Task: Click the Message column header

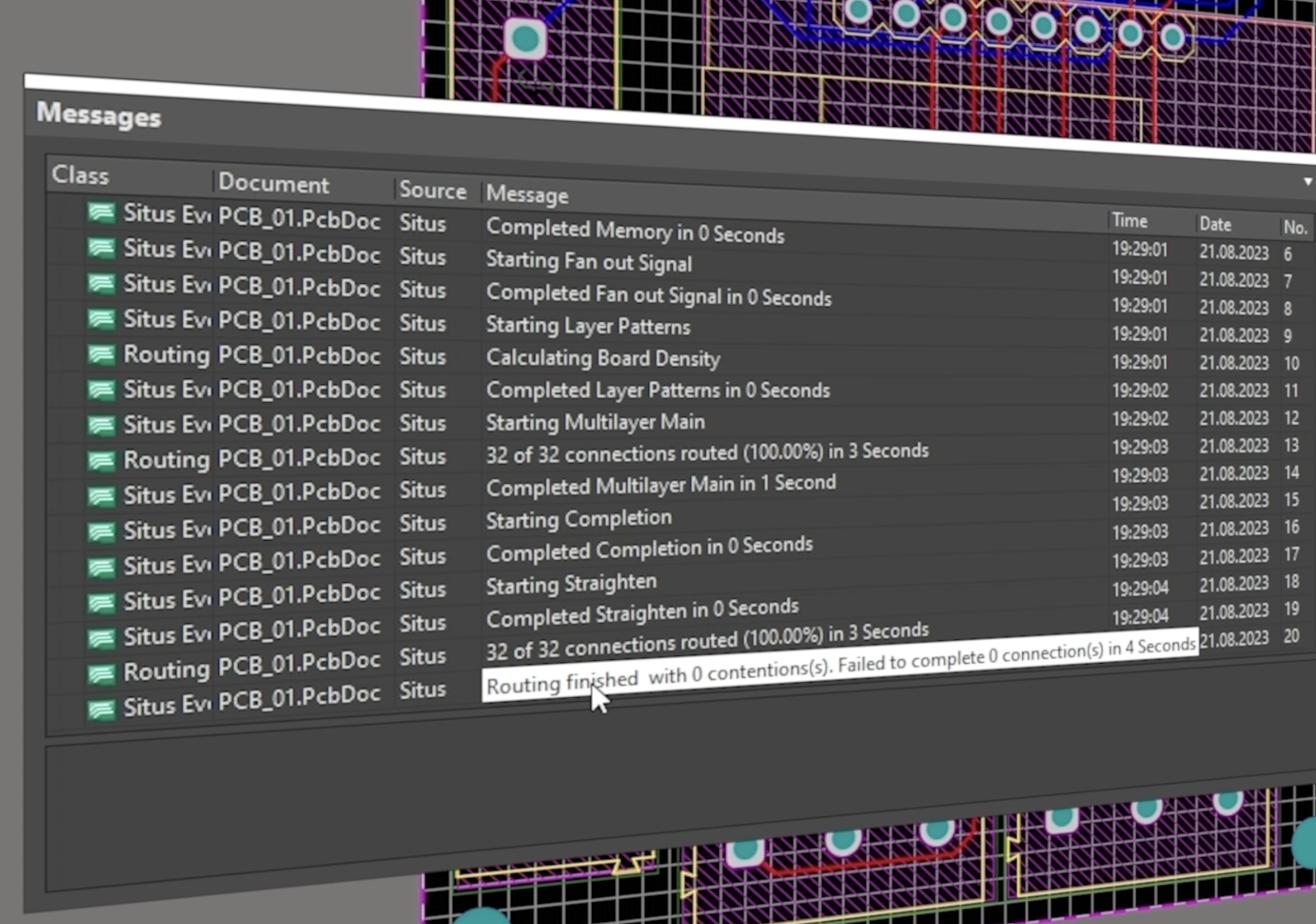Action: pyautogui.click(x=527, y=195)
